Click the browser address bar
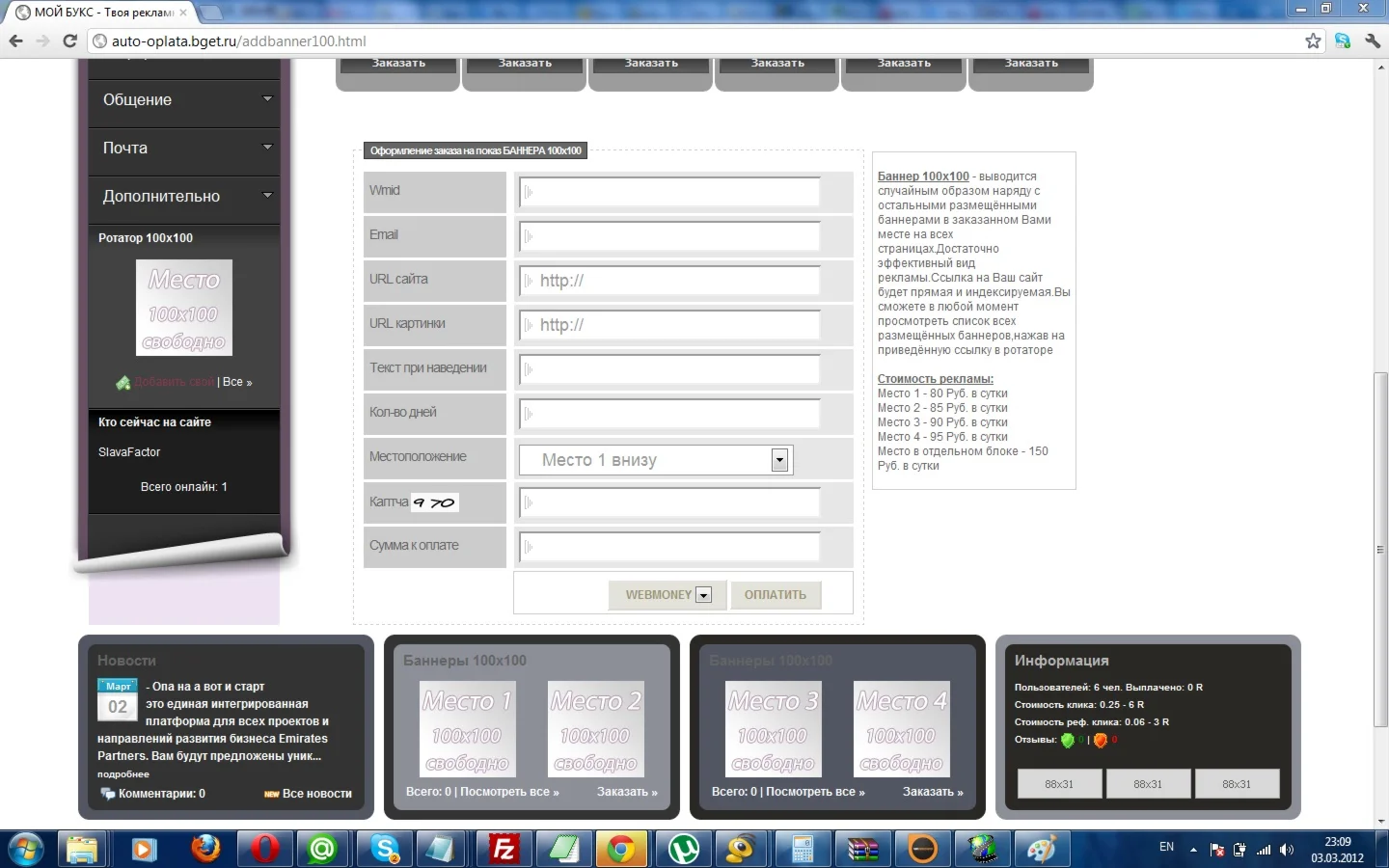This screenshot has height=868, width=1389. coord(694,41)
